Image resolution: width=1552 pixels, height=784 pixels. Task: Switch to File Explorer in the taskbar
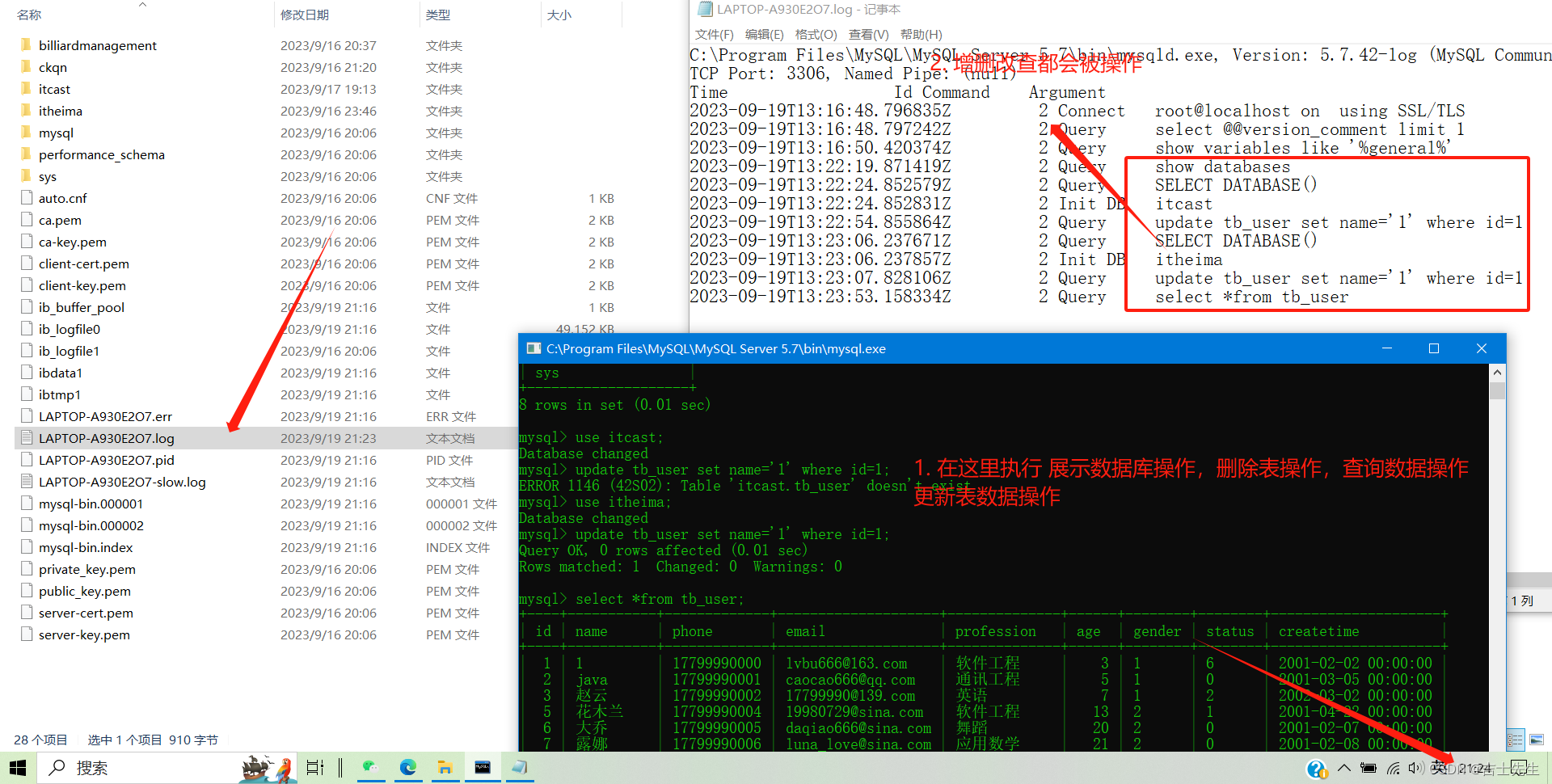(x=445, y=767)
